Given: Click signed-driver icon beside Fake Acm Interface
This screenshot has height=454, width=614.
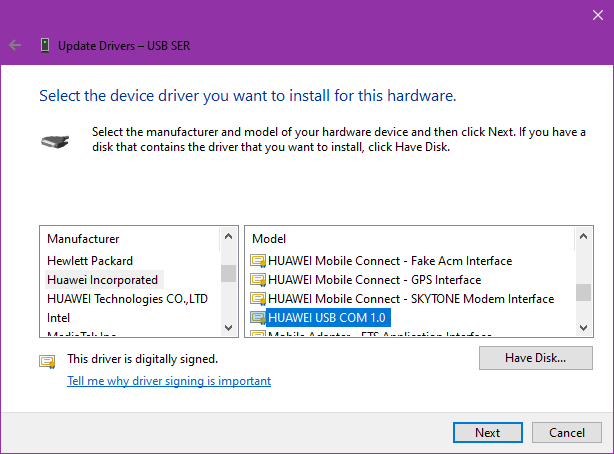Looking at the screenshot, I should click(258, 260).
